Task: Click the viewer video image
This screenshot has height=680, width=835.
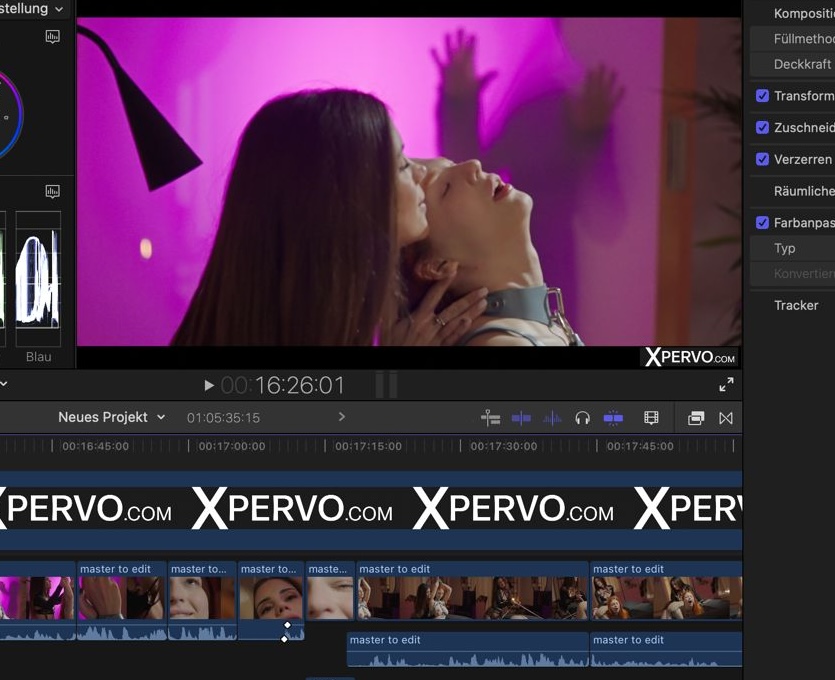Action: coord(409,182)
